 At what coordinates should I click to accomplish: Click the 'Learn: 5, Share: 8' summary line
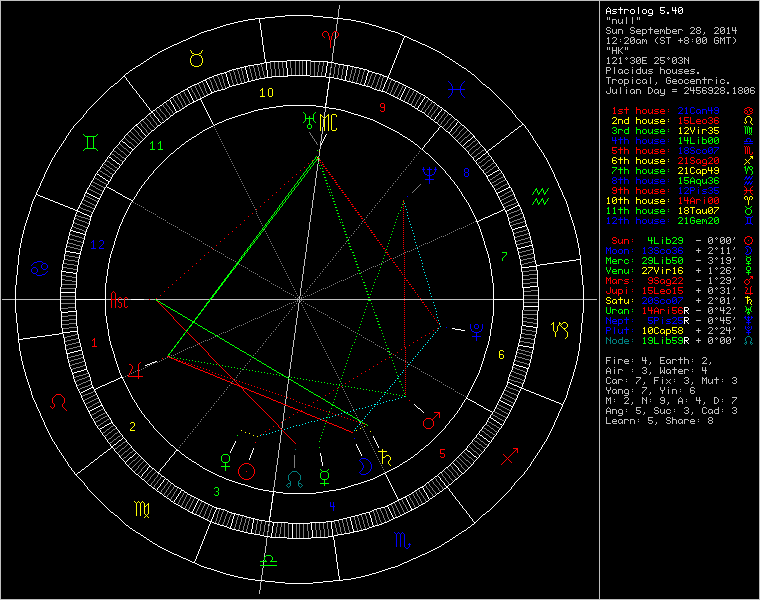point(660,421)
